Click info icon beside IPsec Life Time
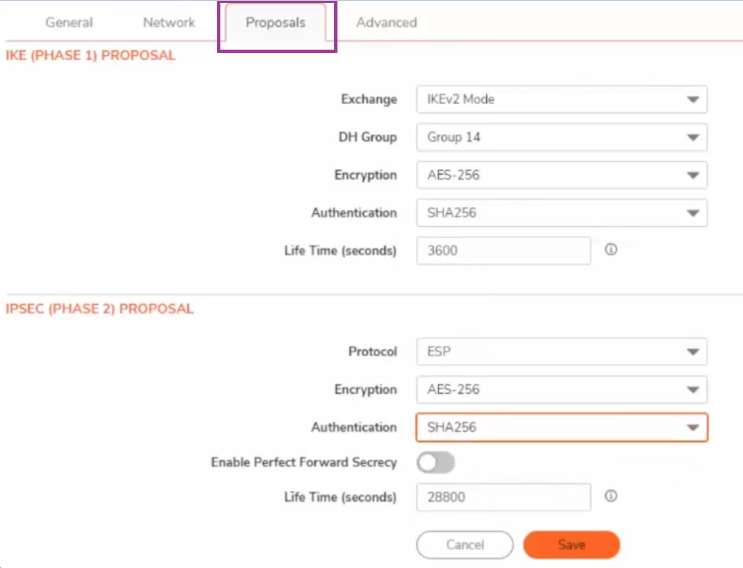Image resolution: width=743 pixels, height=568 pixels. point(611,496)
